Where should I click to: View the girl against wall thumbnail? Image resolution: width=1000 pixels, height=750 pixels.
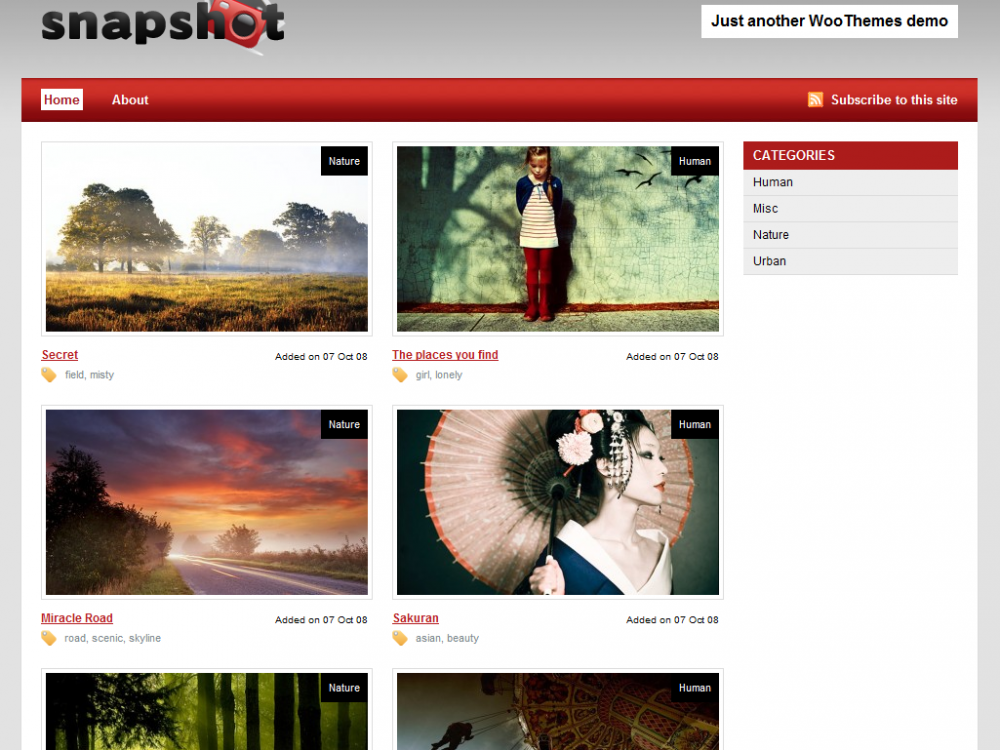point(558,239)
